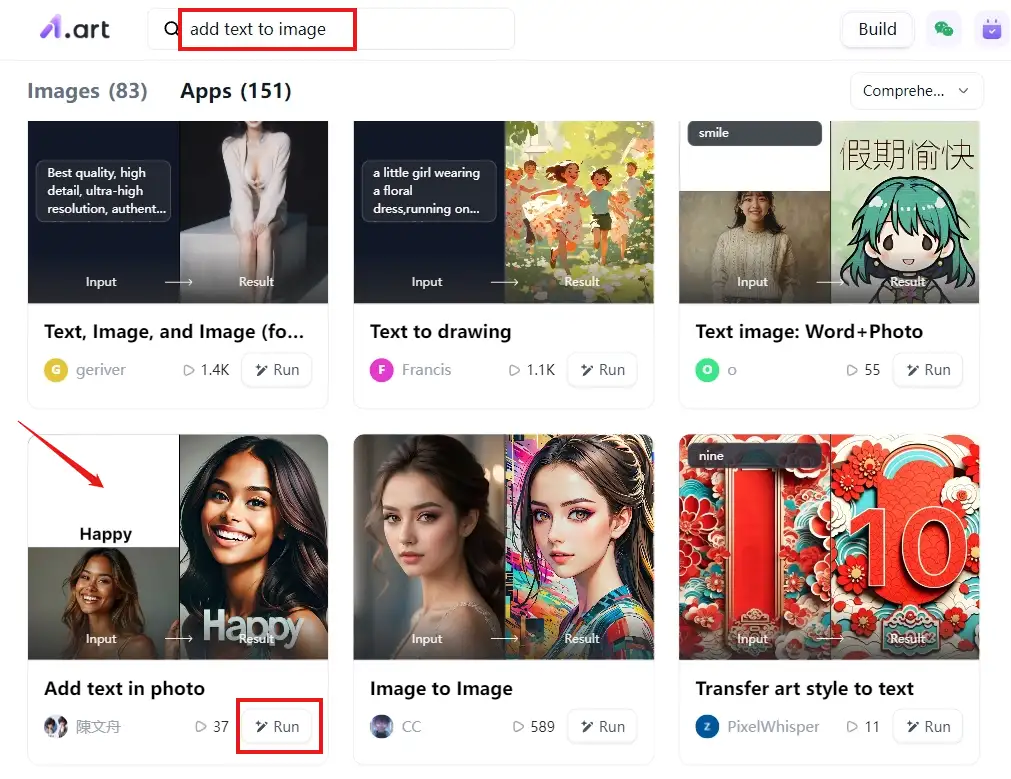
Task: Click PixelWhisper's blue avatar icon
Action: point(707,727)
